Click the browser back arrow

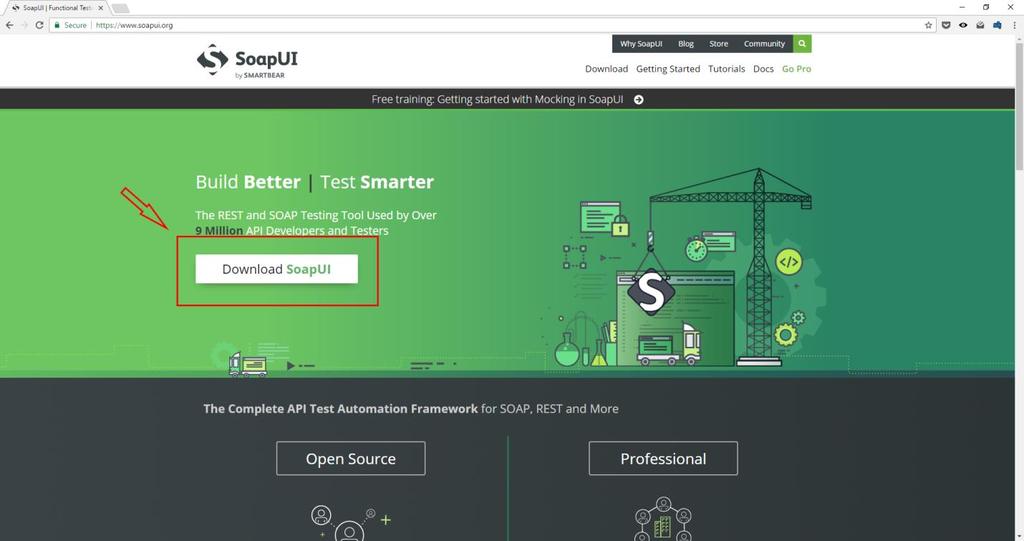[x=9, y=25]
